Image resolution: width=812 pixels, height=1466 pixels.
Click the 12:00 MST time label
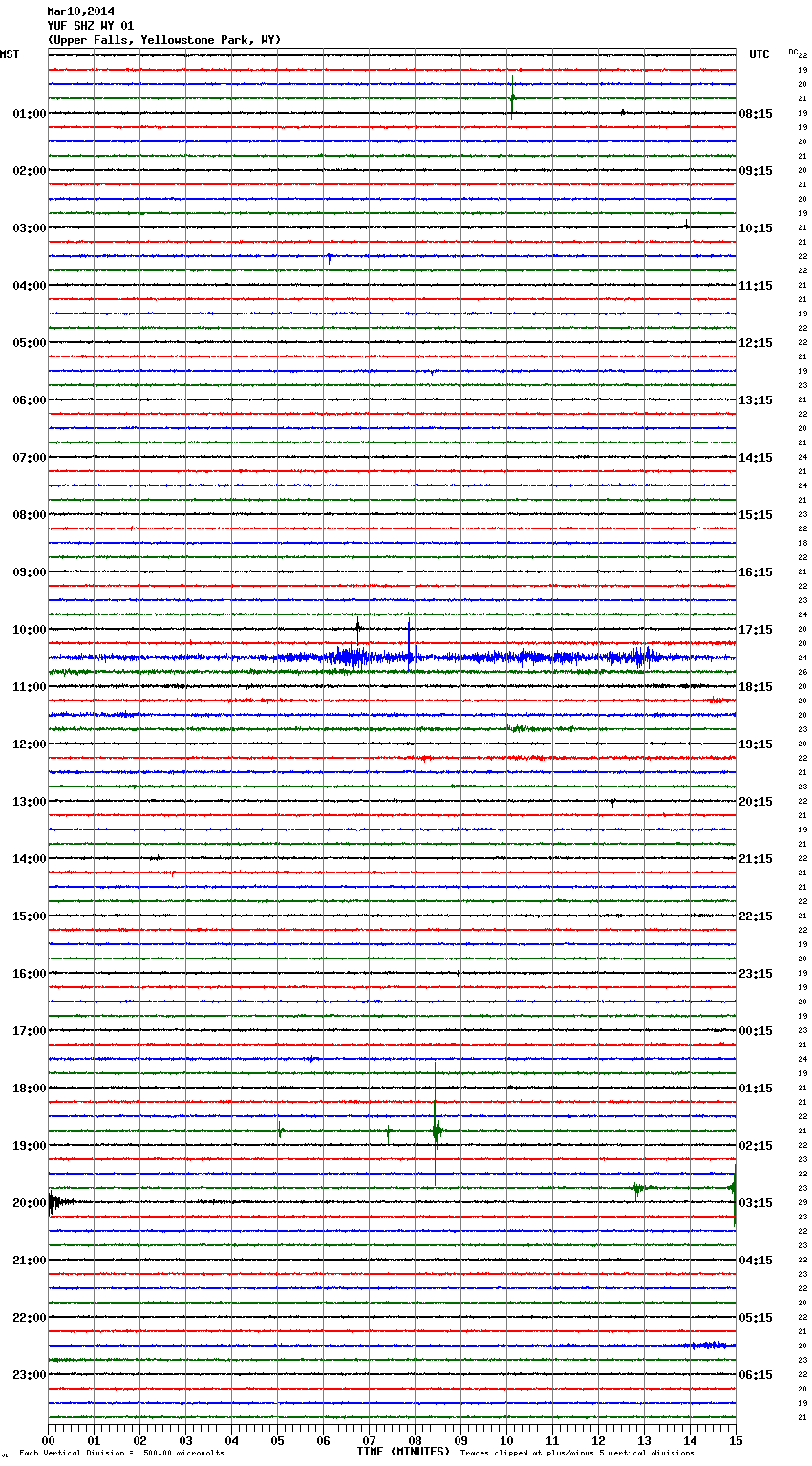30,744
